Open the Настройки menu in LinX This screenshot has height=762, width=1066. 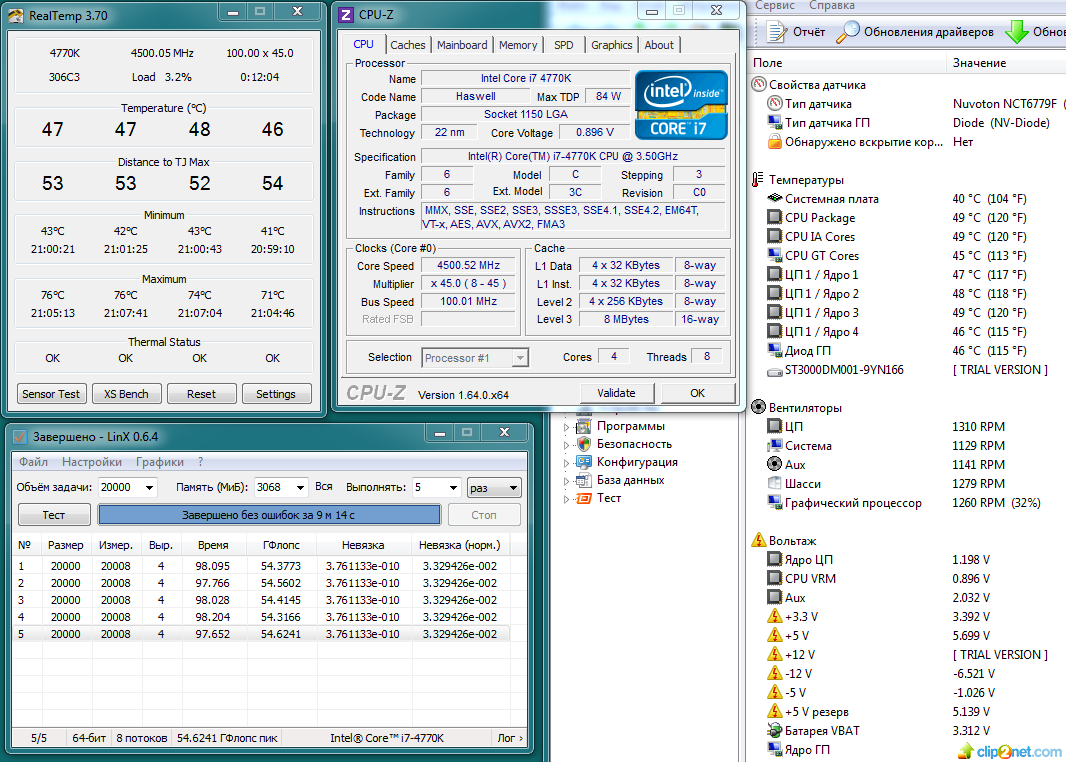pos(92,462)
